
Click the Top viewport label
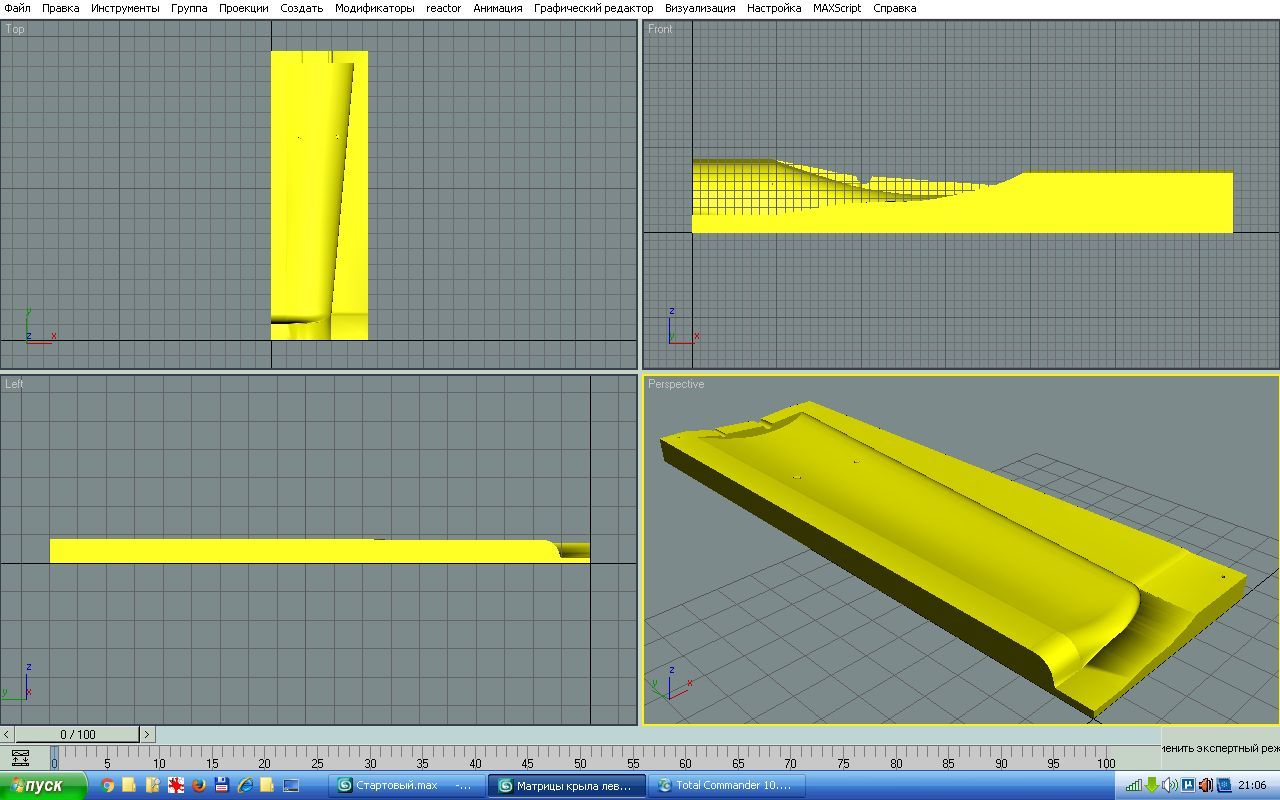tap(15, 29)
